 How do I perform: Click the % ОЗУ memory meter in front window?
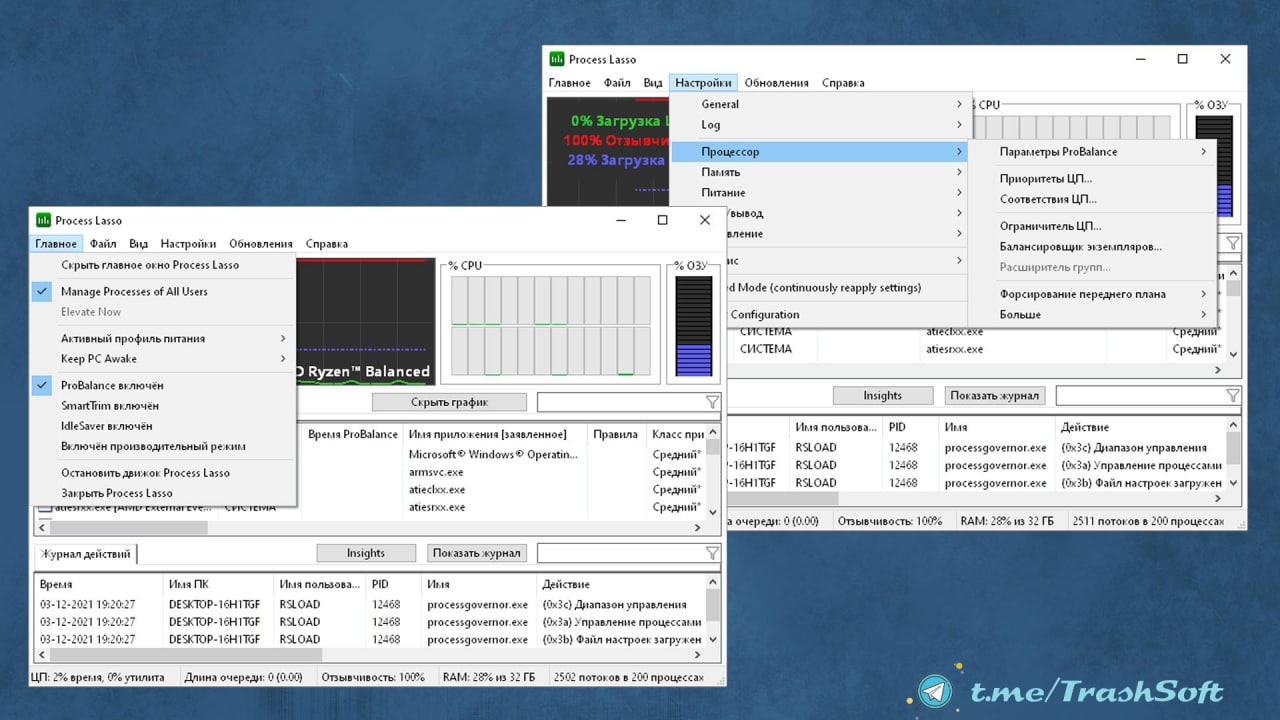(691, 326)
